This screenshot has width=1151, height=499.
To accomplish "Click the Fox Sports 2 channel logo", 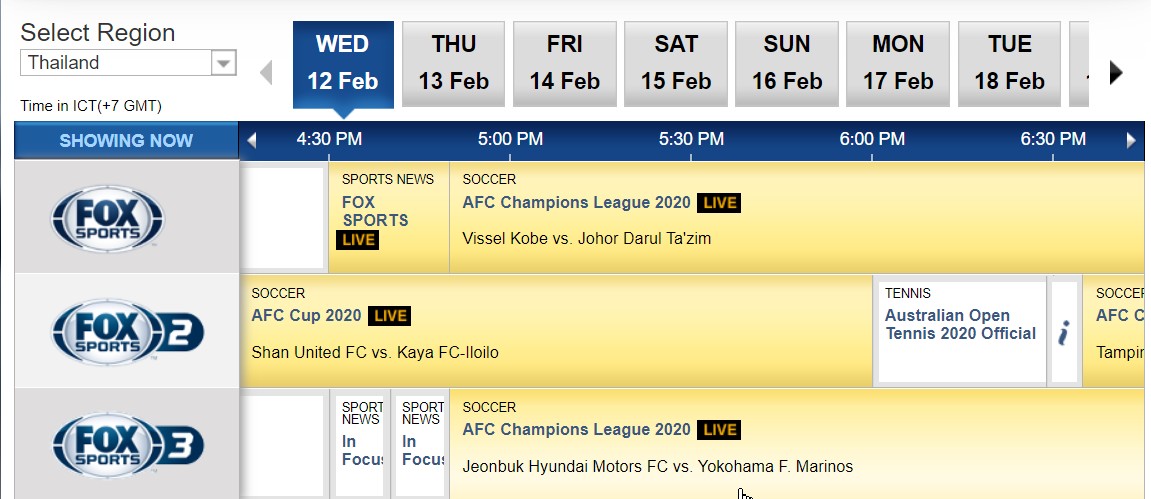I will (127, 332).
